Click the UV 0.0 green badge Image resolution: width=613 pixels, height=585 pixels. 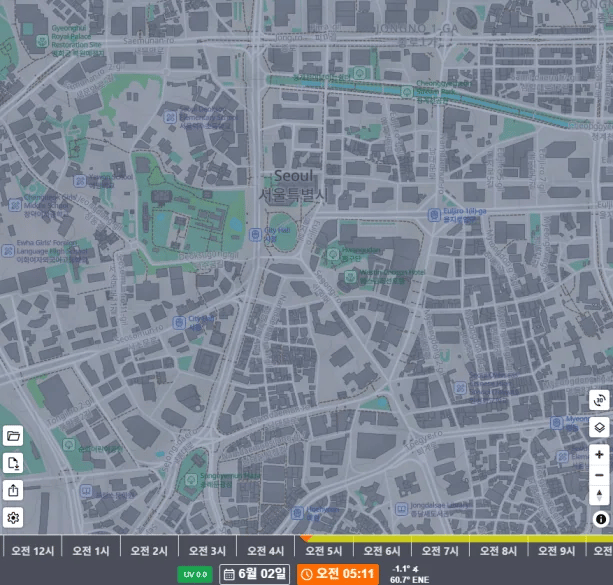click(x=195, y=574)
